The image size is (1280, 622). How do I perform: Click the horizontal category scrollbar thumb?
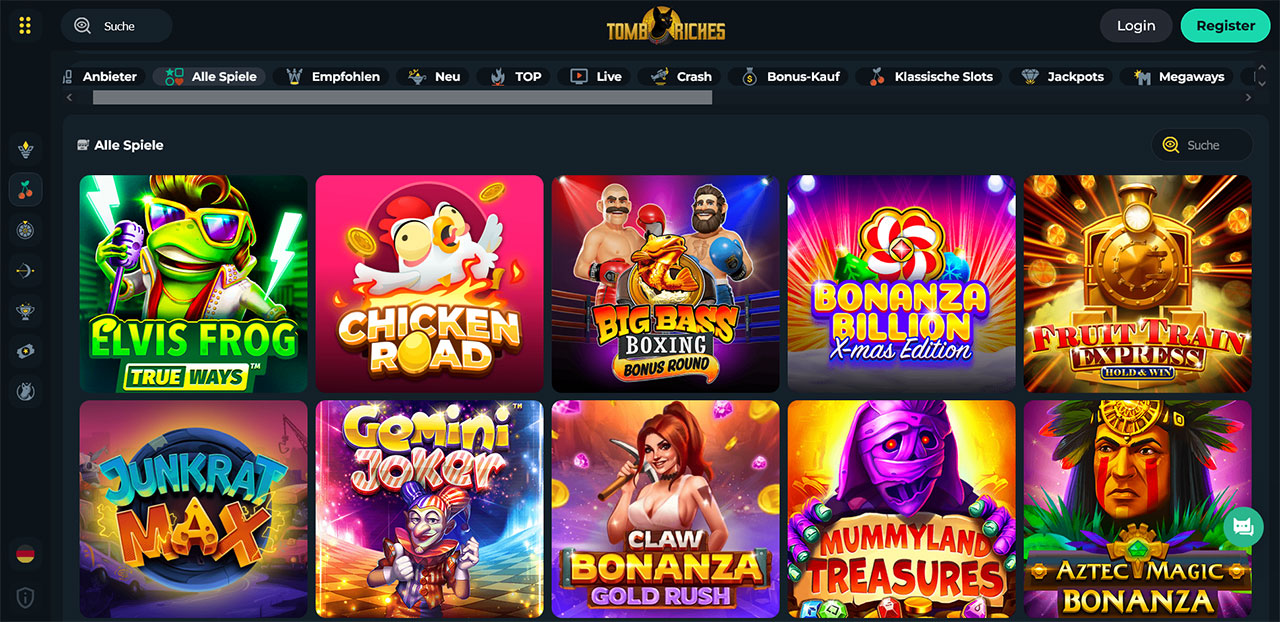point(402,98)
